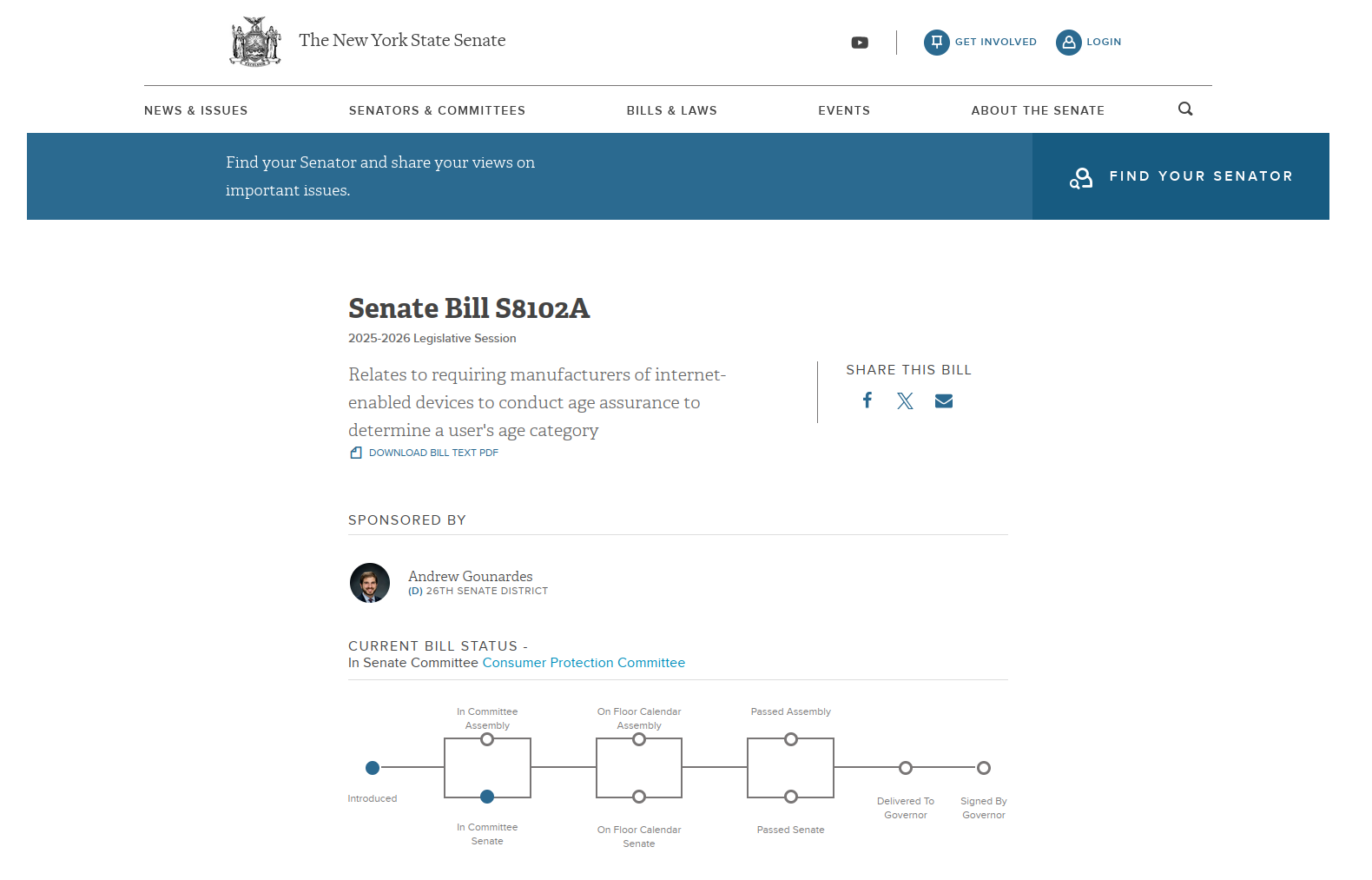Click the Passed Senate status marker
This screenshot has width=1372, height=880.
pyautogui.click(x=791, y=797)
